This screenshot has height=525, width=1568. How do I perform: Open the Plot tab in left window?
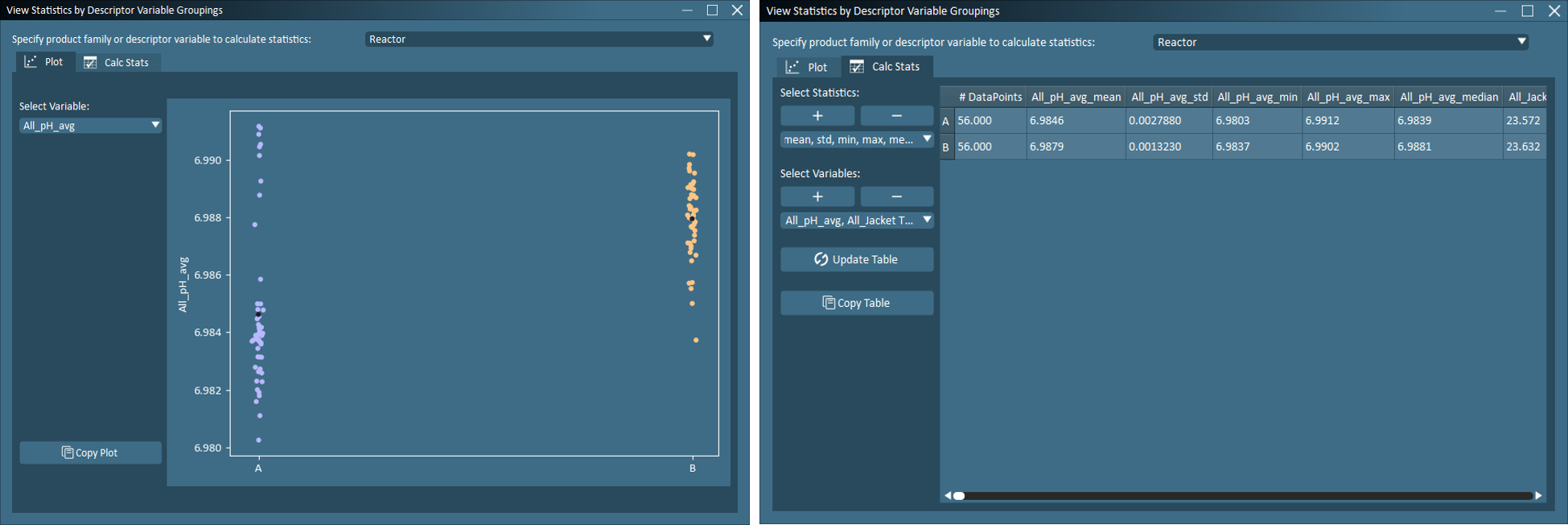coord(44,62)
